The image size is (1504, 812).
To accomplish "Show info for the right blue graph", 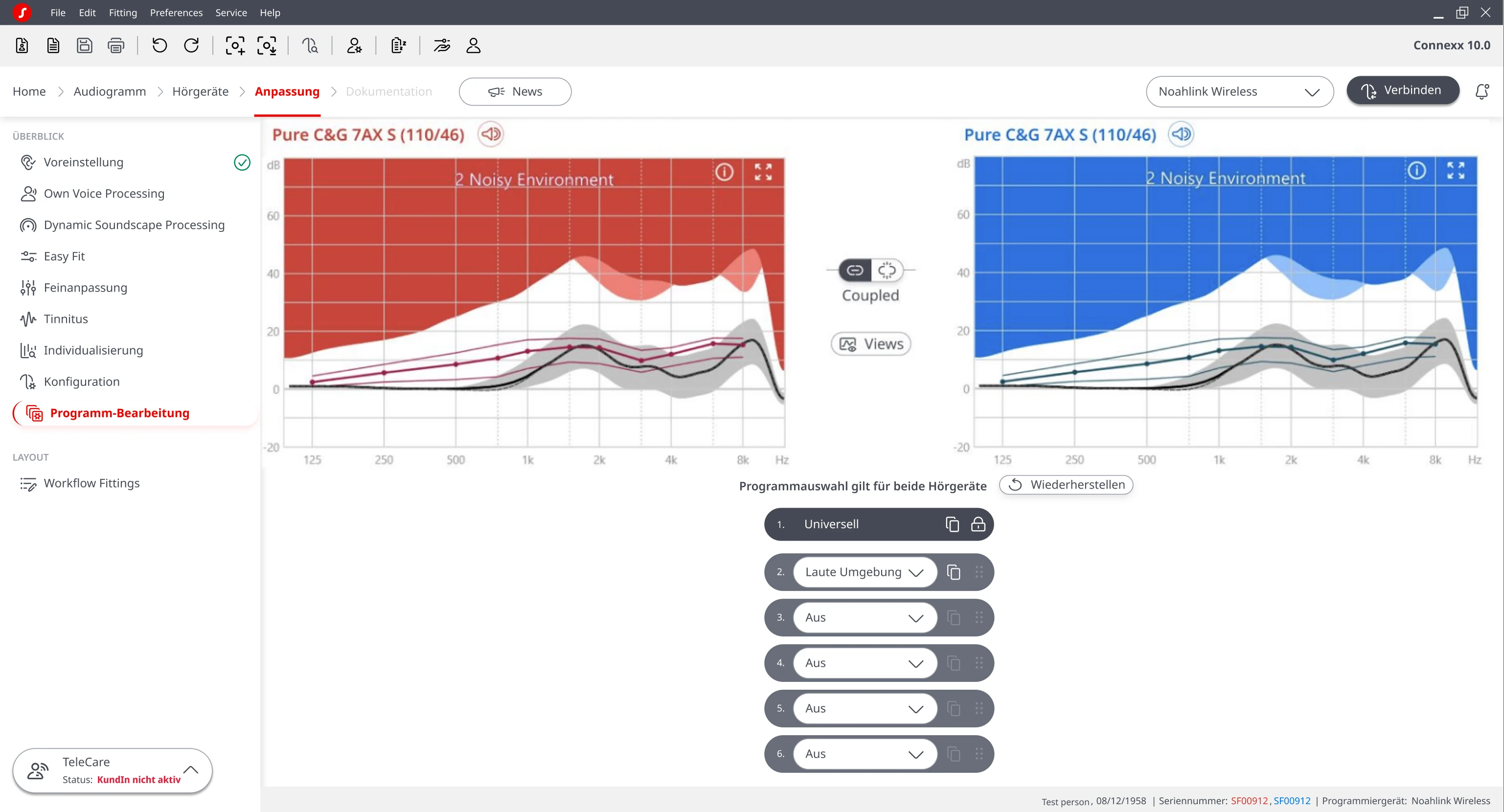I will click(1417, 170).
